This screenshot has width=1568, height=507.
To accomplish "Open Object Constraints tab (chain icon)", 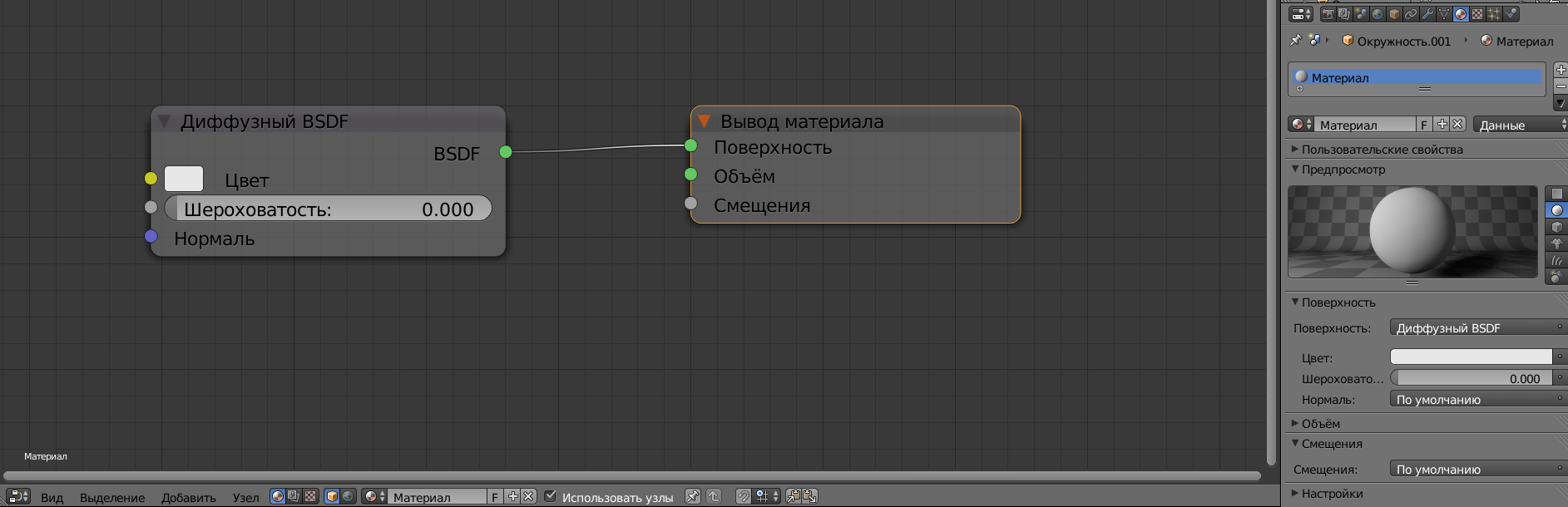I will (x=1411, y=14).
